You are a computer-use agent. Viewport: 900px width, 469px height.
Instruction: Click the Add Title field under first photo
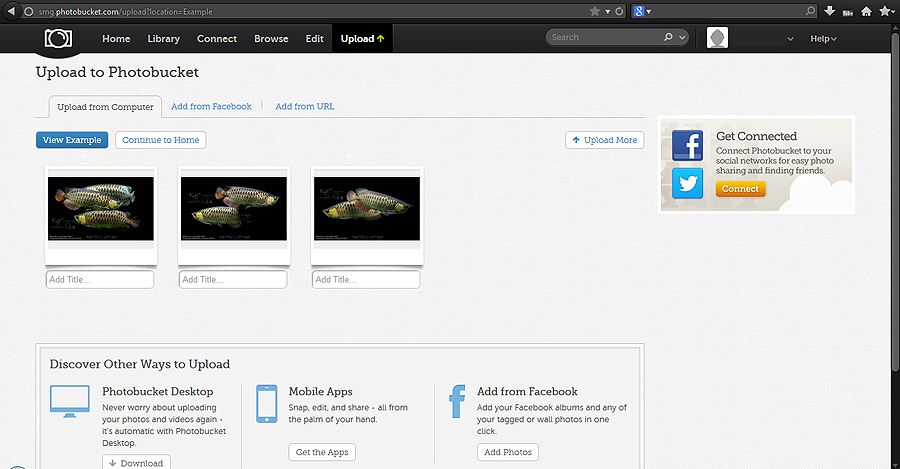coord(100,280)
